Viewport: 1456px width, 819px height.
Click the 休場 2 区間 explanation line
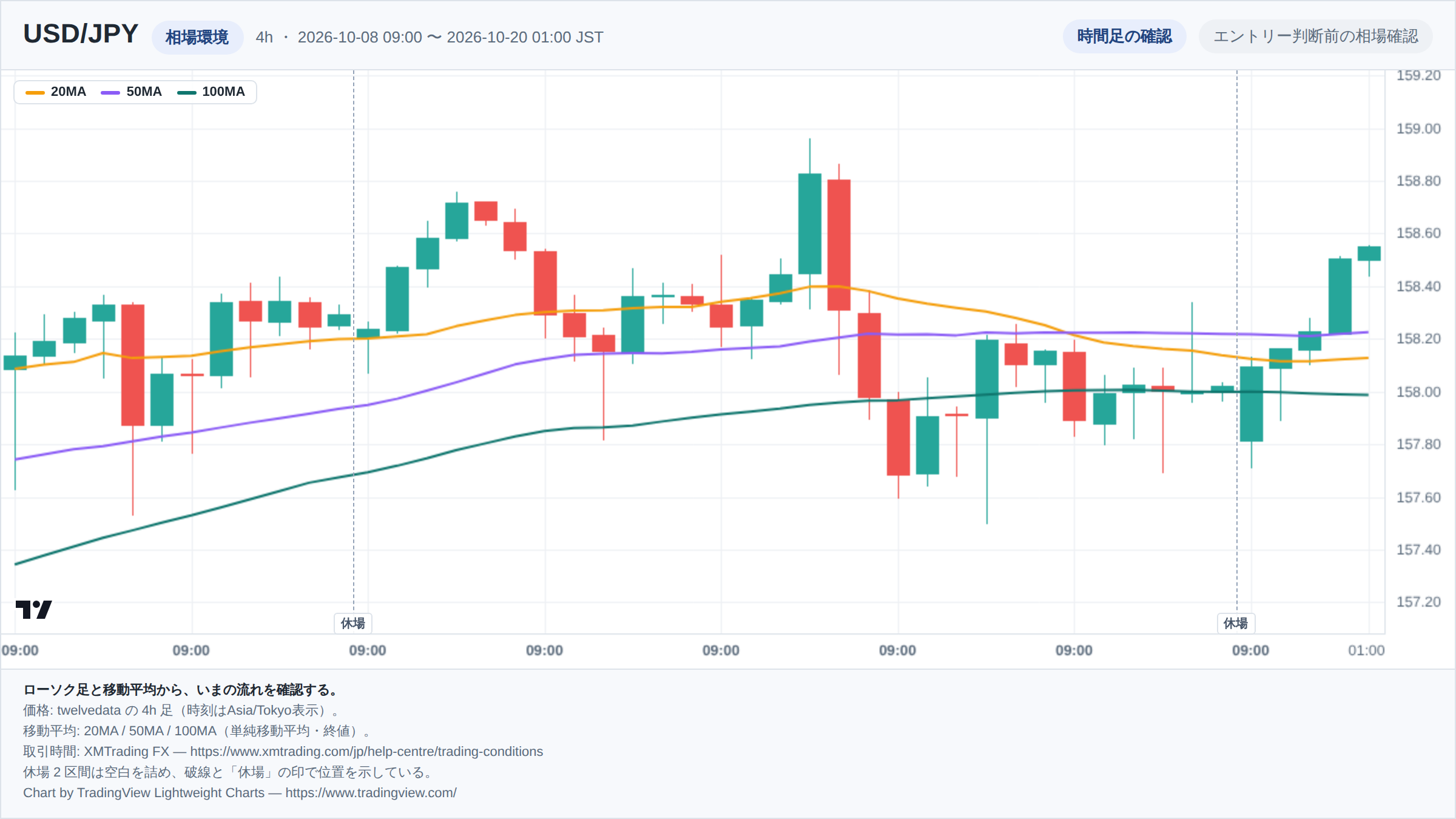(x=229, y=772)
